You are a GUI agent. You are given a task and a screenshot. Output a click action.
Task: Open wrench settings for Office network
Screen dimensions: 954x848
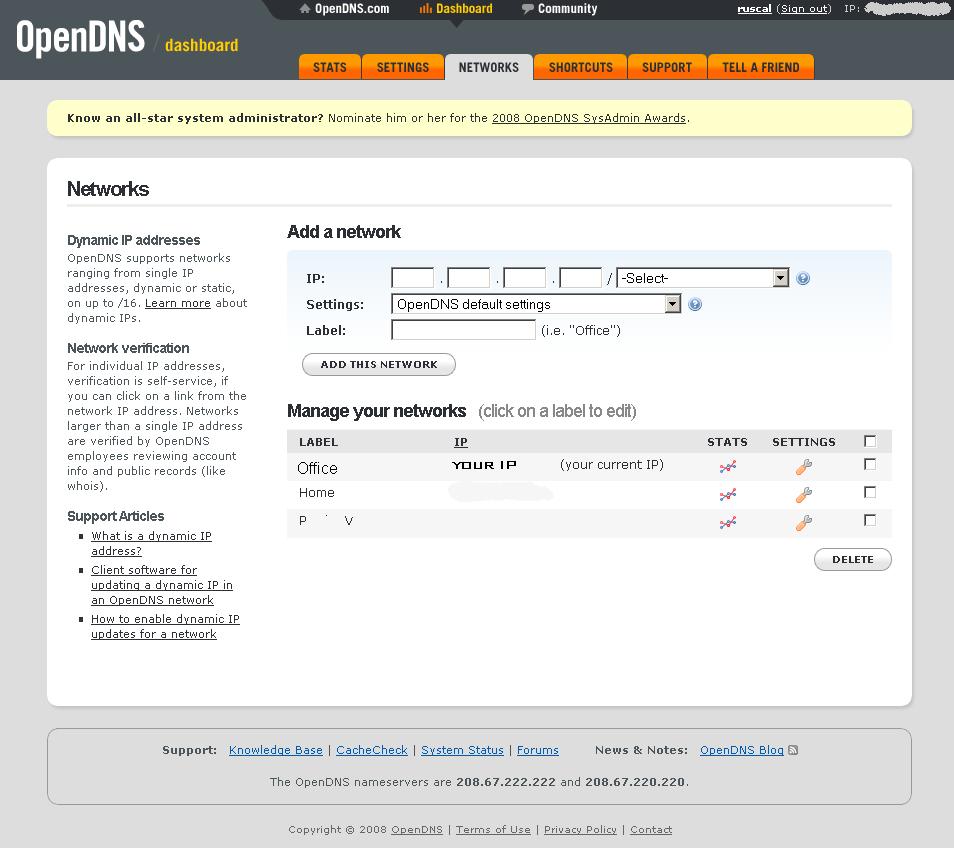click(x=804, y=467)
